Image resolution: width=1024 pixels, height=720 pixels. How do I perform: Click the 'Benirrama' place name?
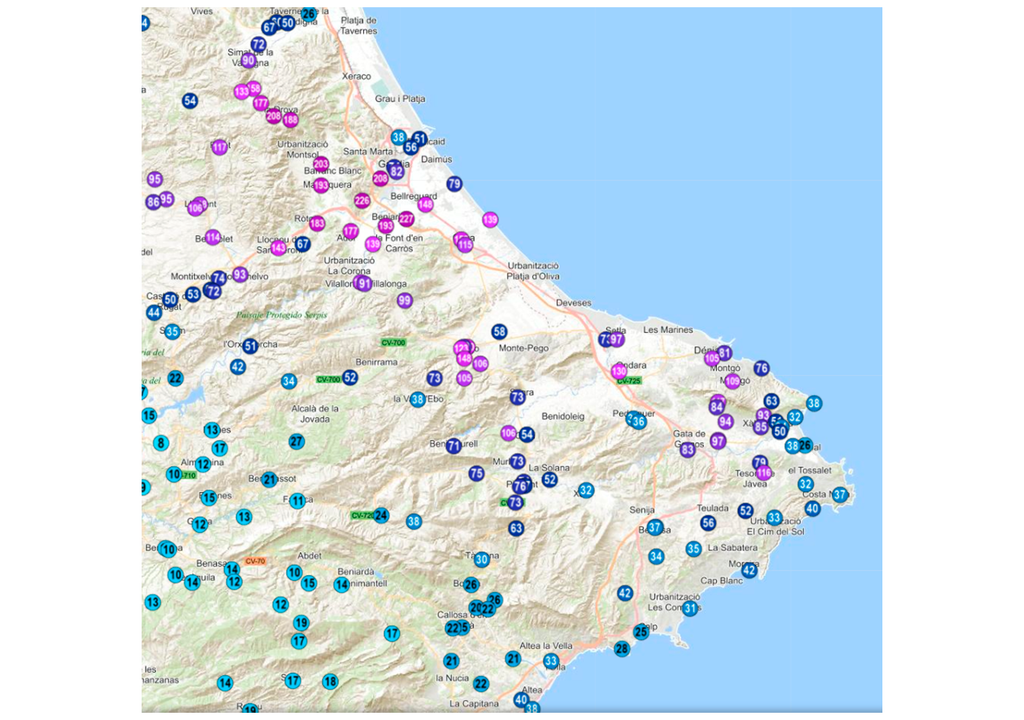pyautogui.click(x=377, y=362)
